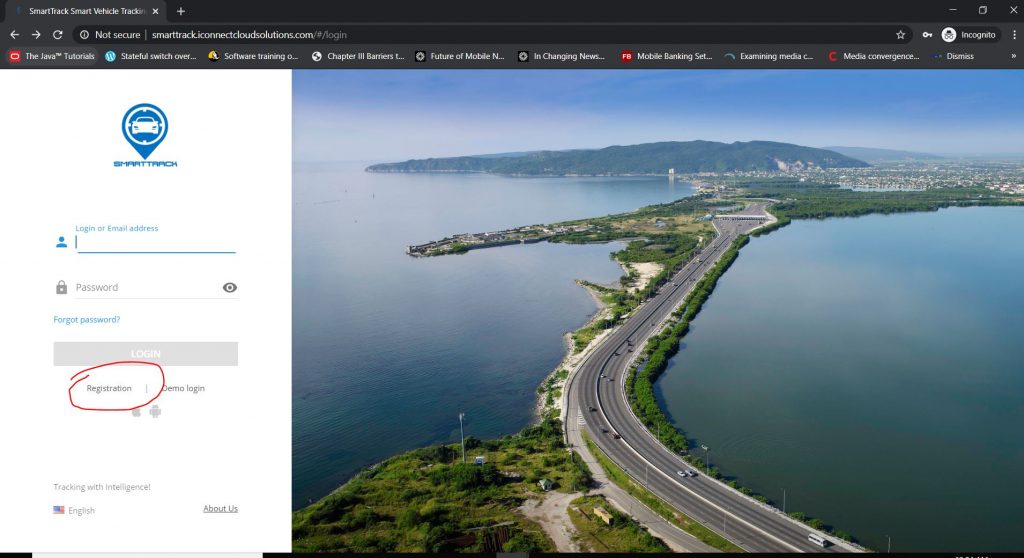Screen dimensions: 1024x558
Task: Focus the Login or Email address field
Action: [x=155, y=242]
